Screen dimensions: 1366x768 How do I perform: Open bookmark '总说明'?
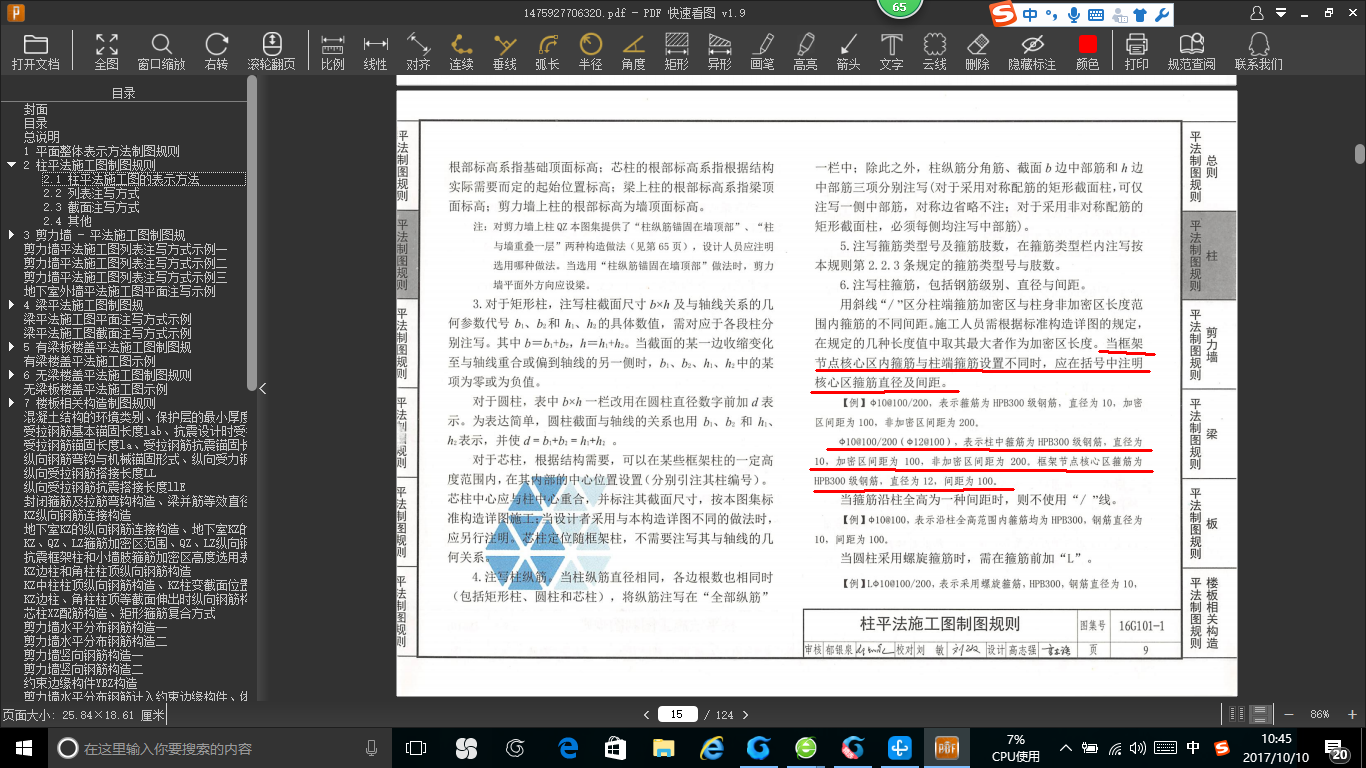pos(42,137)
